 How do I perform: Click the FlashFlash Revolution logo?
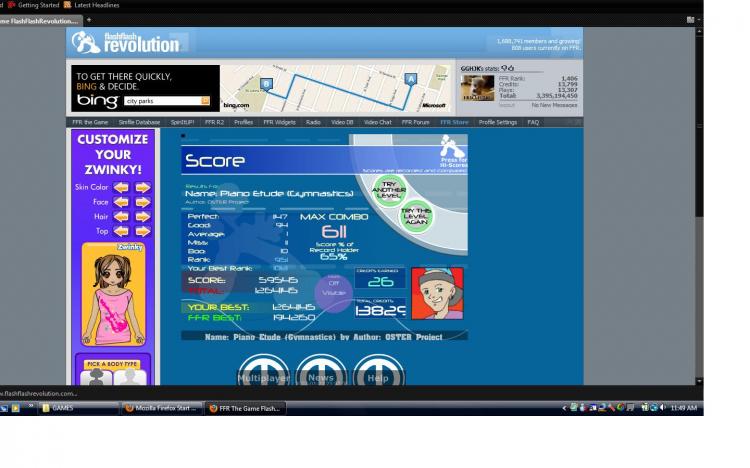coord(126,43)
